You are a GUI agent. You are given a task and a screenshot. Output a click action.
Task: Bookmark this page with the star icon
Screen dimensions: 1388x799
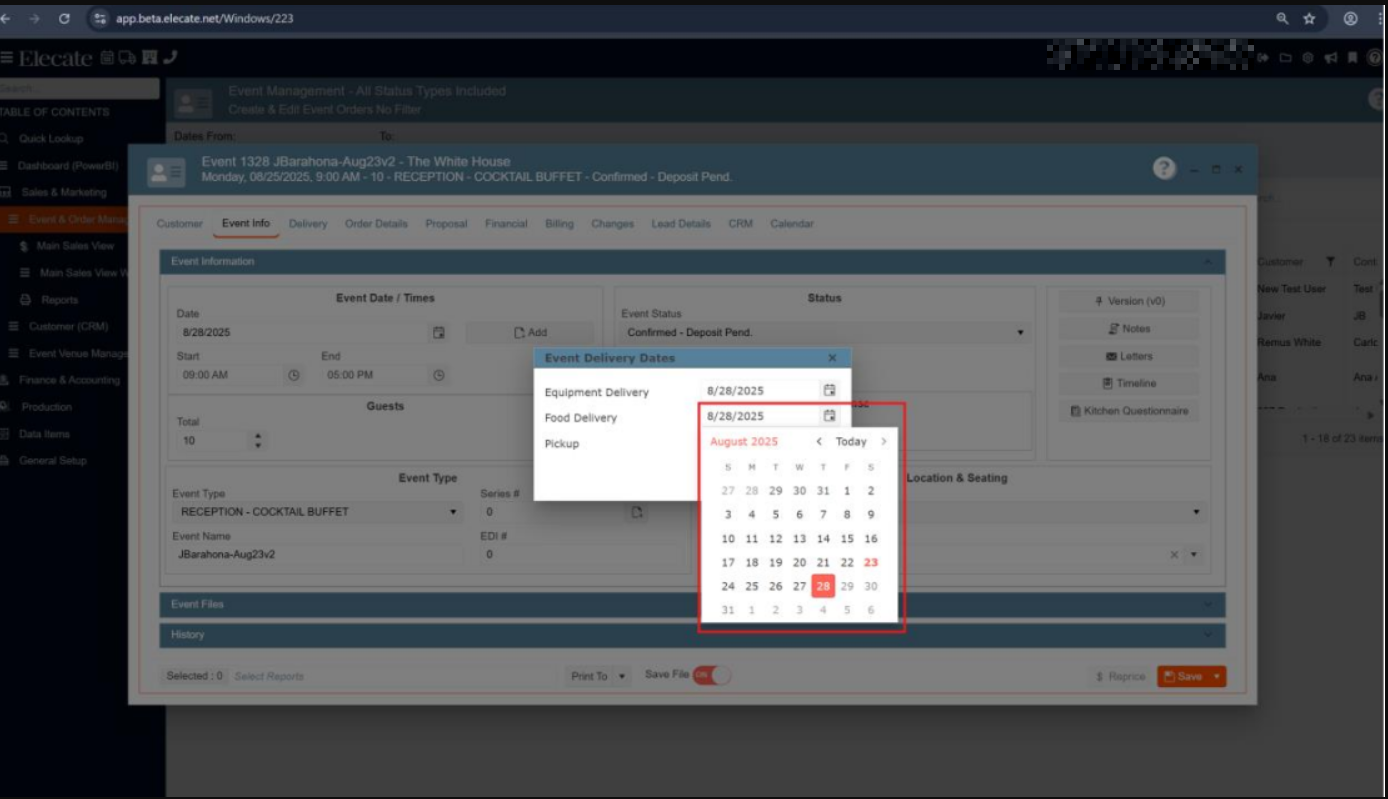coord(1309,18)
